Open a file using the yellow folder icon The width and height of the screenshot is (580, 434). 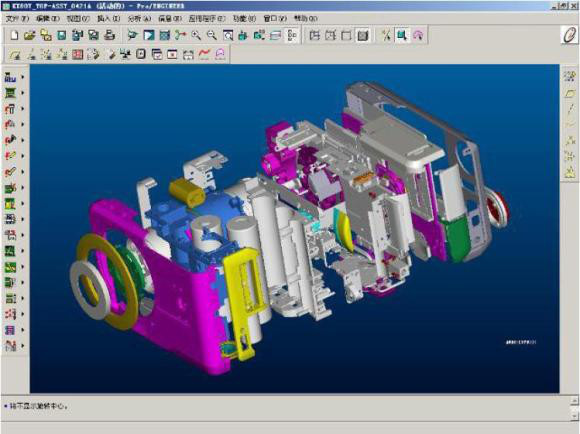[29, 36]
